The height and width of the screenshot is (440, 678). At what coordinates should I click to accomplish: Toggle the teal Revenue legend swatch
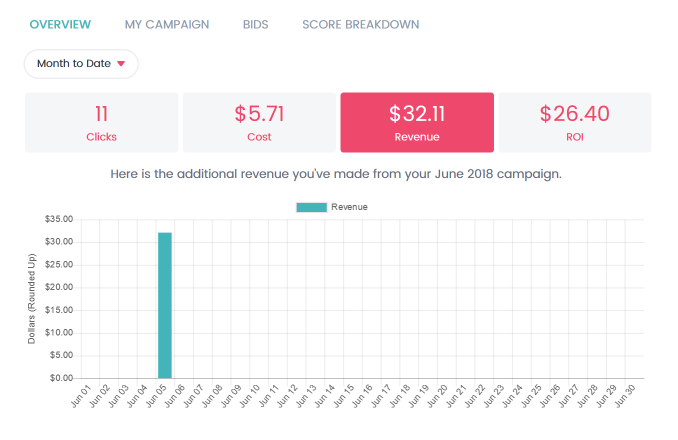[x=311, y=207]
